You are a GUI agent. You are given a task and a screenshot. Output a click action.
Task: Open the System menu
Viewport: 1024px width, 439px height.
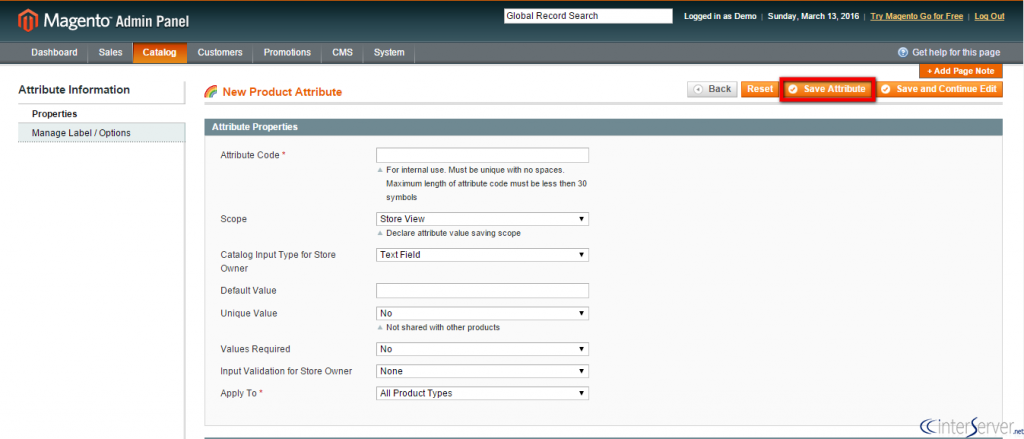tap(389, 52)
